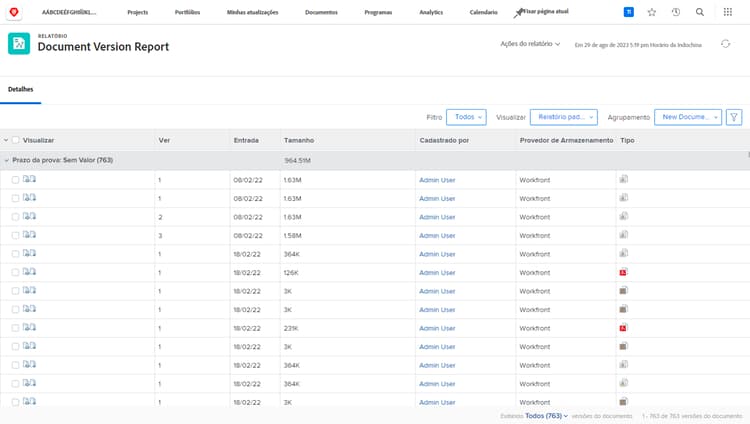Click the first Admin User link
Image resolution: width=750 pixels, height=424 pixels.
pyautogui.click(x=437, y=180)
